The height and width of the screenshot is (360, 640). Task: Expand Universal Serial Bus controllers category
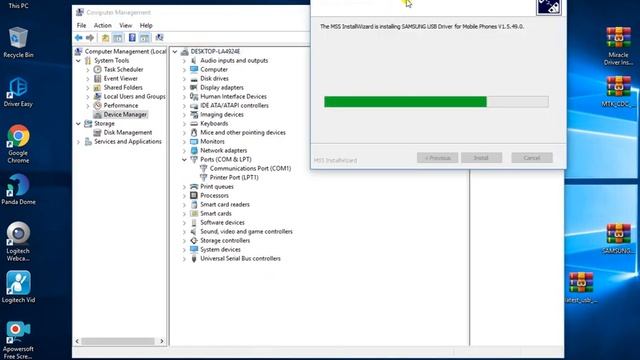click(184, 259)
